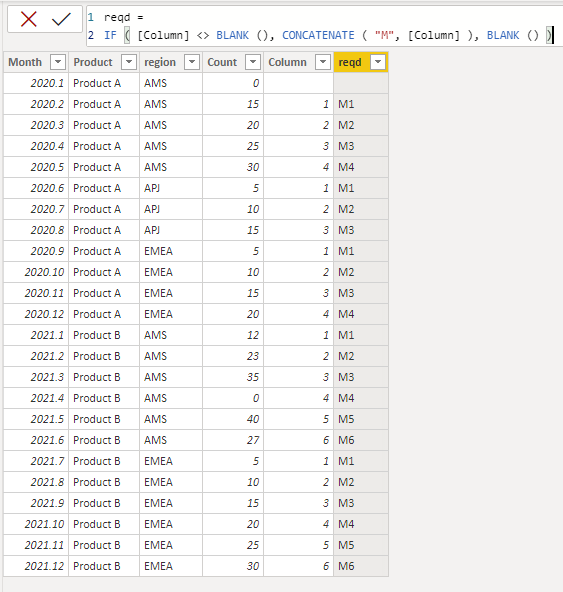Select Column value 6 in row 2021.6
Screen dimensions: 563x592
click(299, 440)
